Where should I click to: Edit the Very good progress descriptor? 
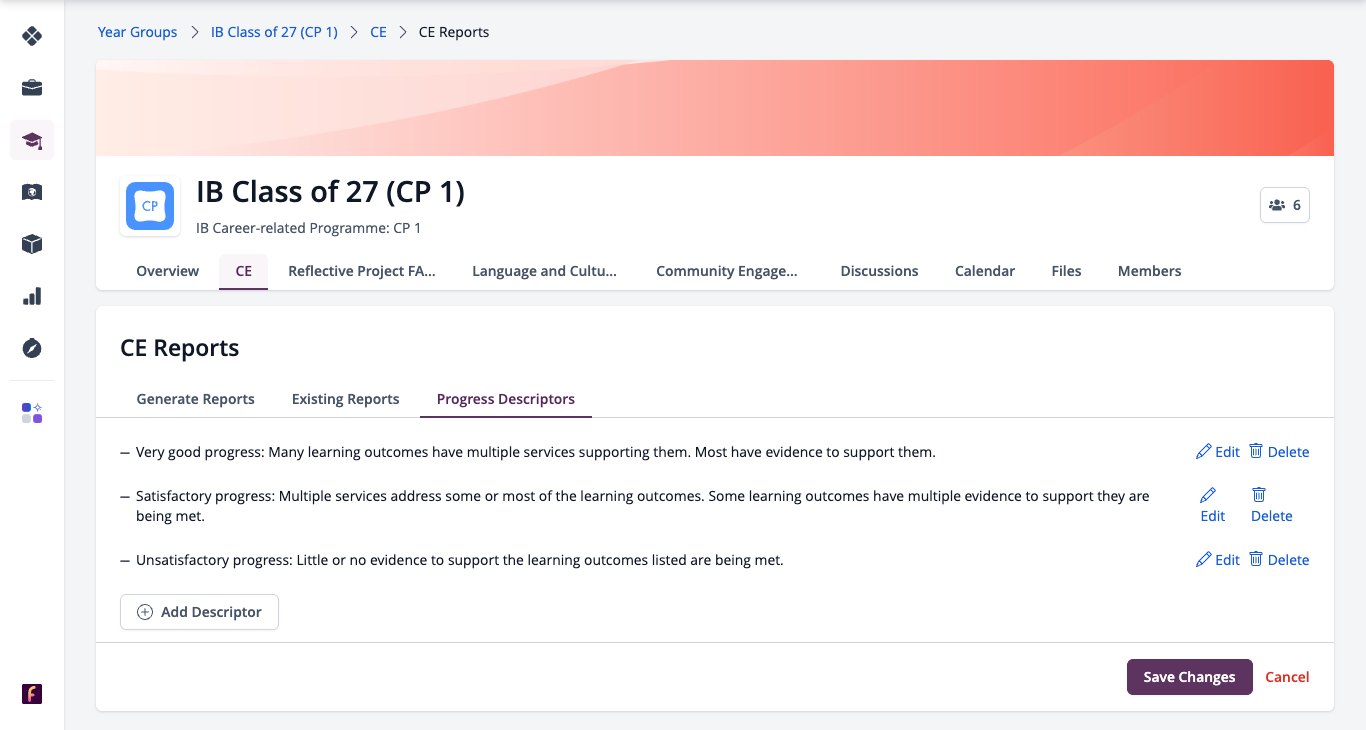click(x=1217, y=452)
